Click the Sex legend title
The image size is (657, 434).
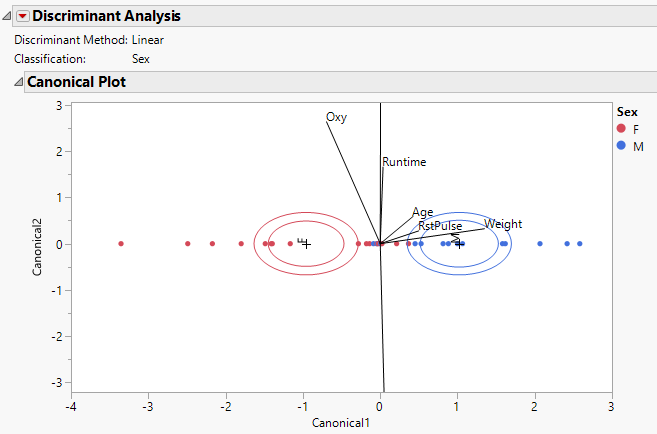(x=625, y=112)
